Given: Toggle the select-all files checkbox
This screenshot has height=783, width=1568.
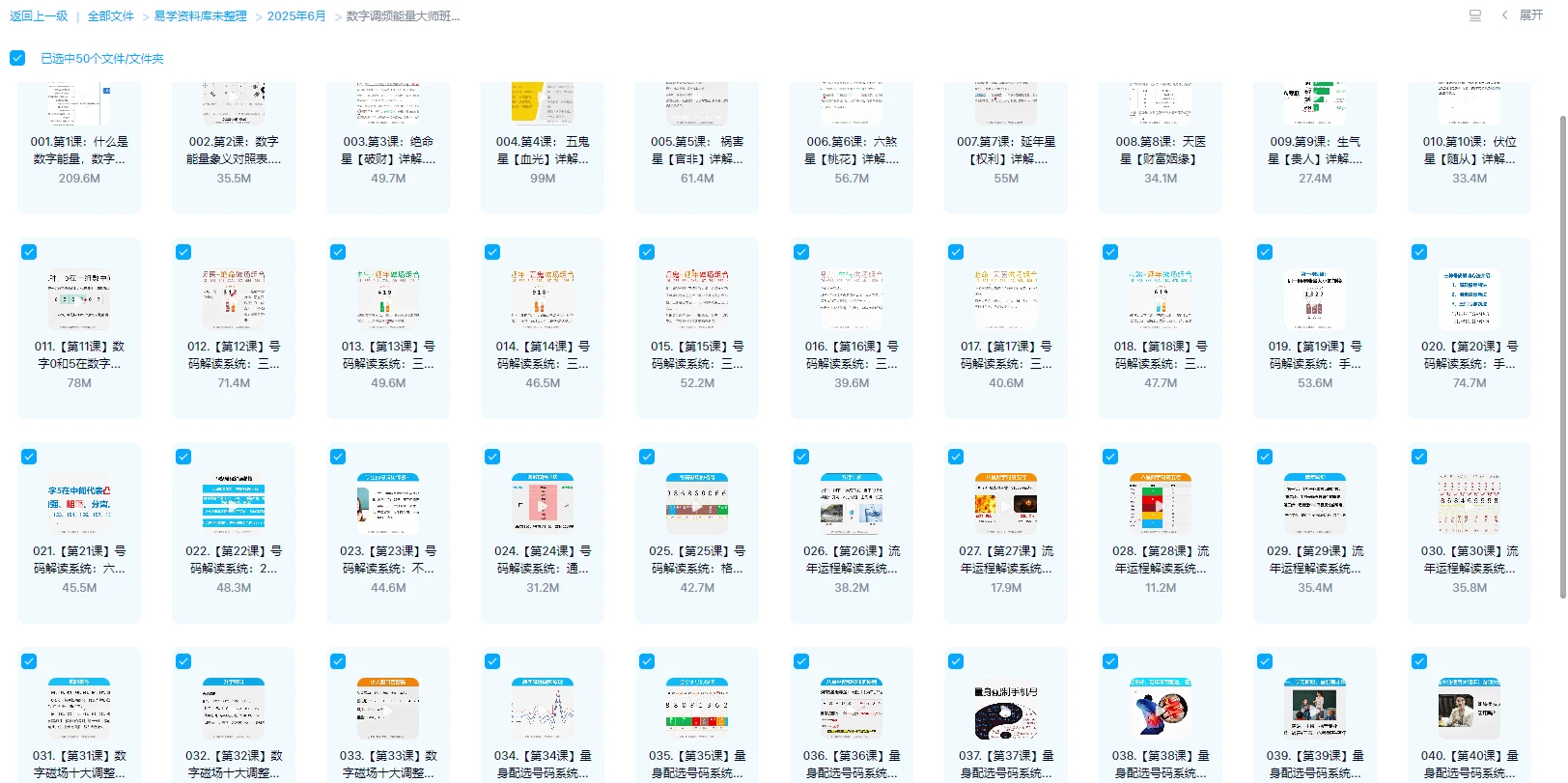Looking at the screenshot, I should click(17, 58).
